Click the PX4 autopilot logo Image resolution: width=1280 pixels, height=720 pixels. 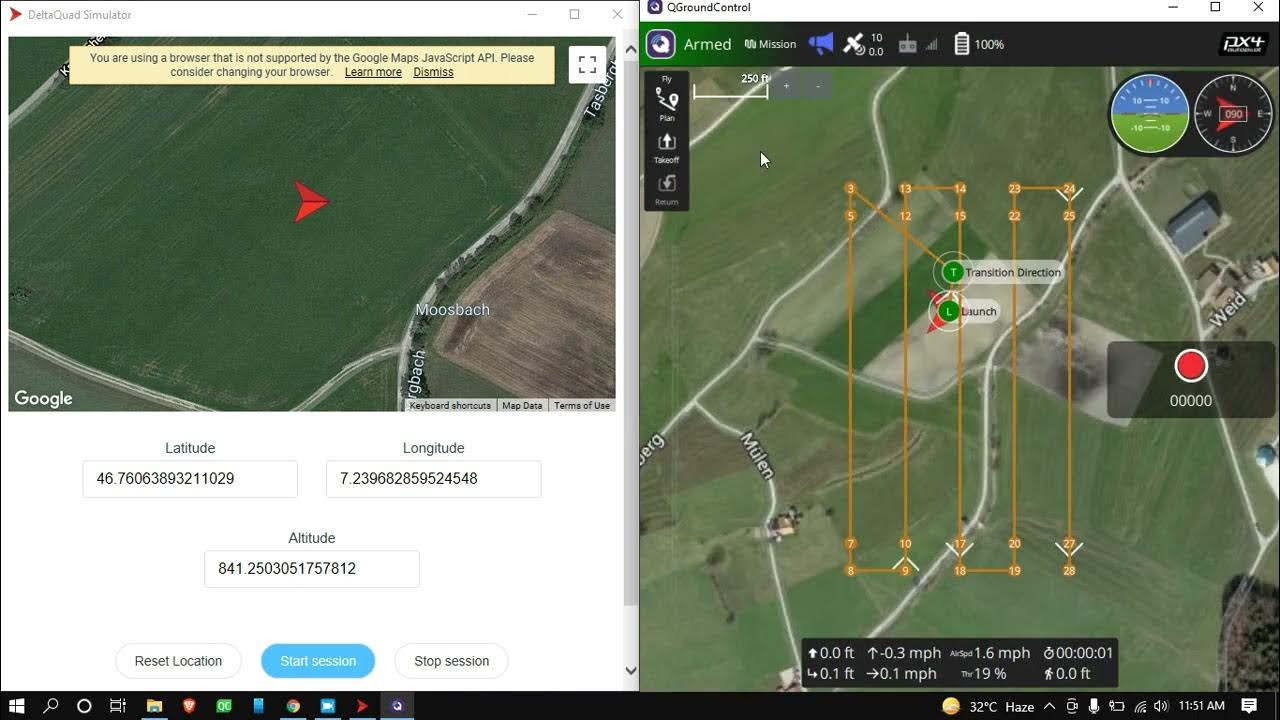[x=1244, y=44]
